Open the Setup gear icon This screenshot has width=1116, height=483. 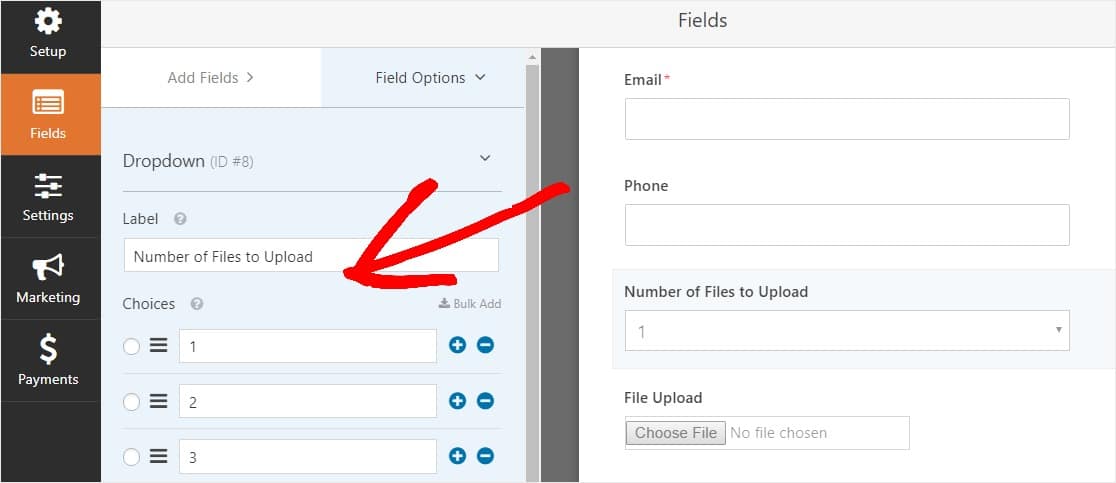click(48, 22)
